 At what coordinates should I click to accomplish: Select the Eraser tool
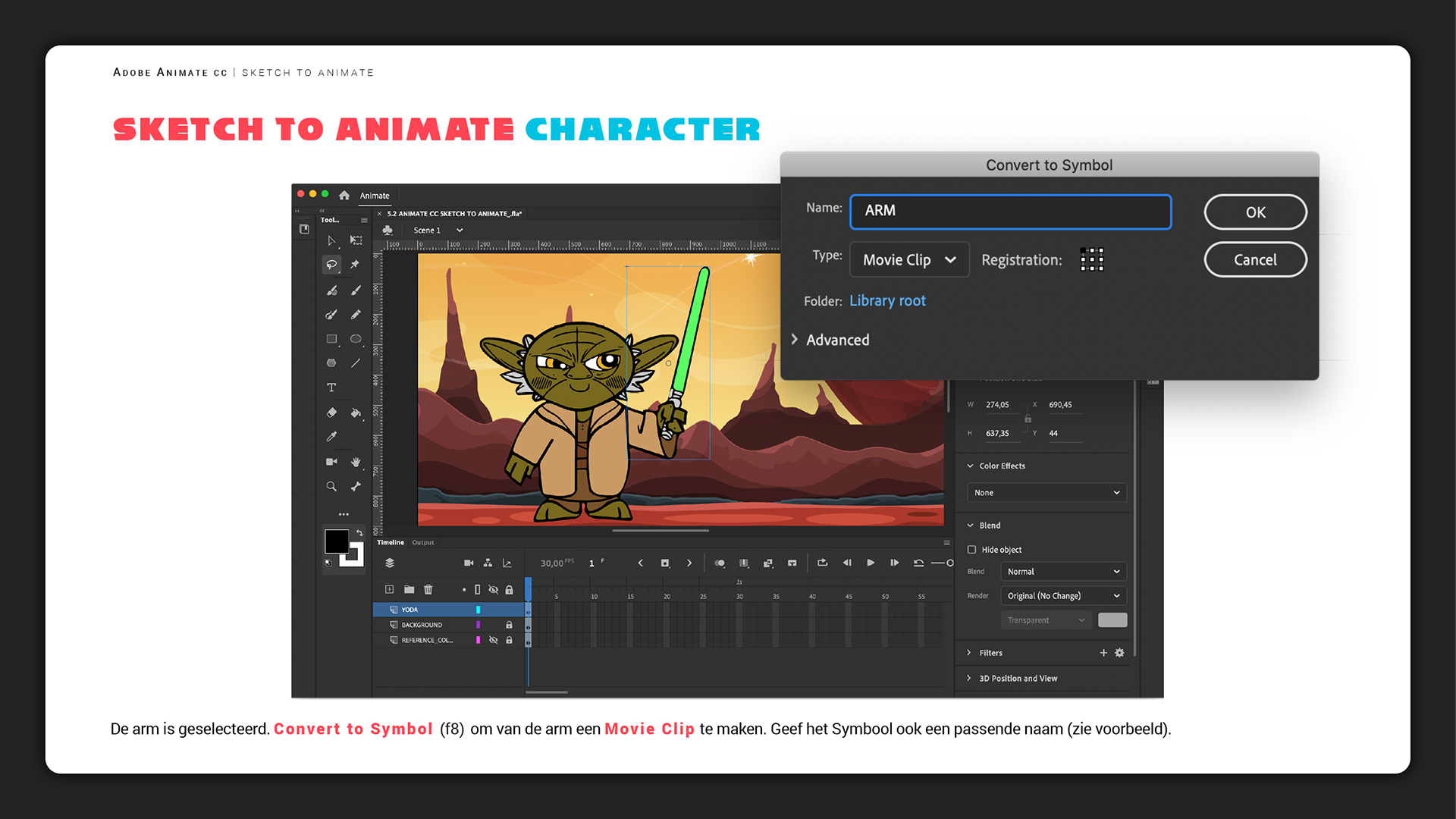[x=331, y=413]
